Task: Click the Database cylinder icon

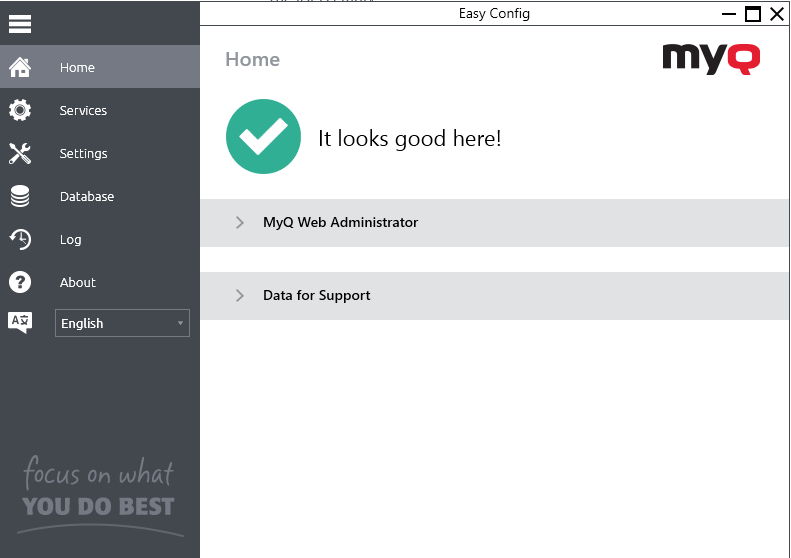Action: [x=20, y=197]
